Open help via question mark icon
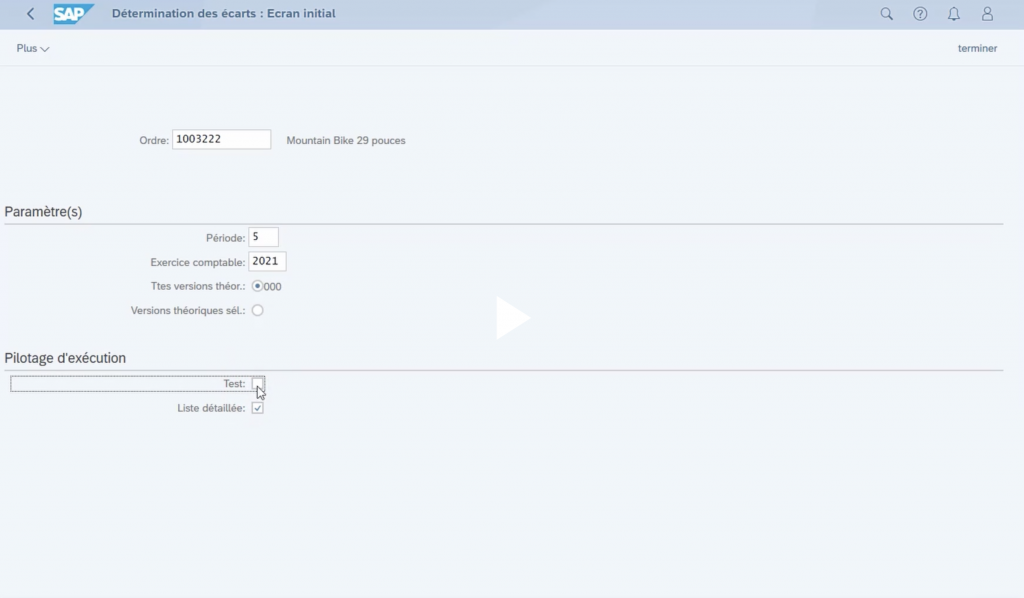This screenshot has height=598, width=1024. [920, 14]
